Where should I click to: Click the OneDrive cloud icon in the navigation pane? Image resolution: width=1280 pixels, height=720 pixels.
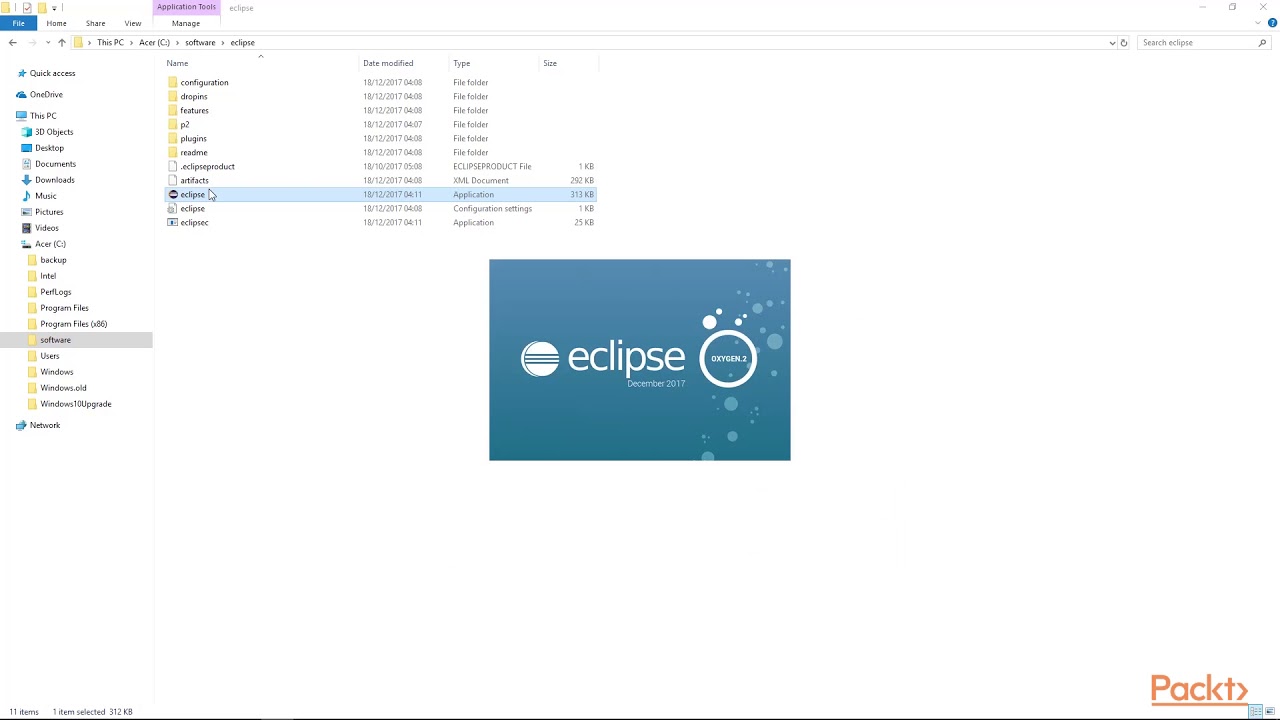point(21,94)
